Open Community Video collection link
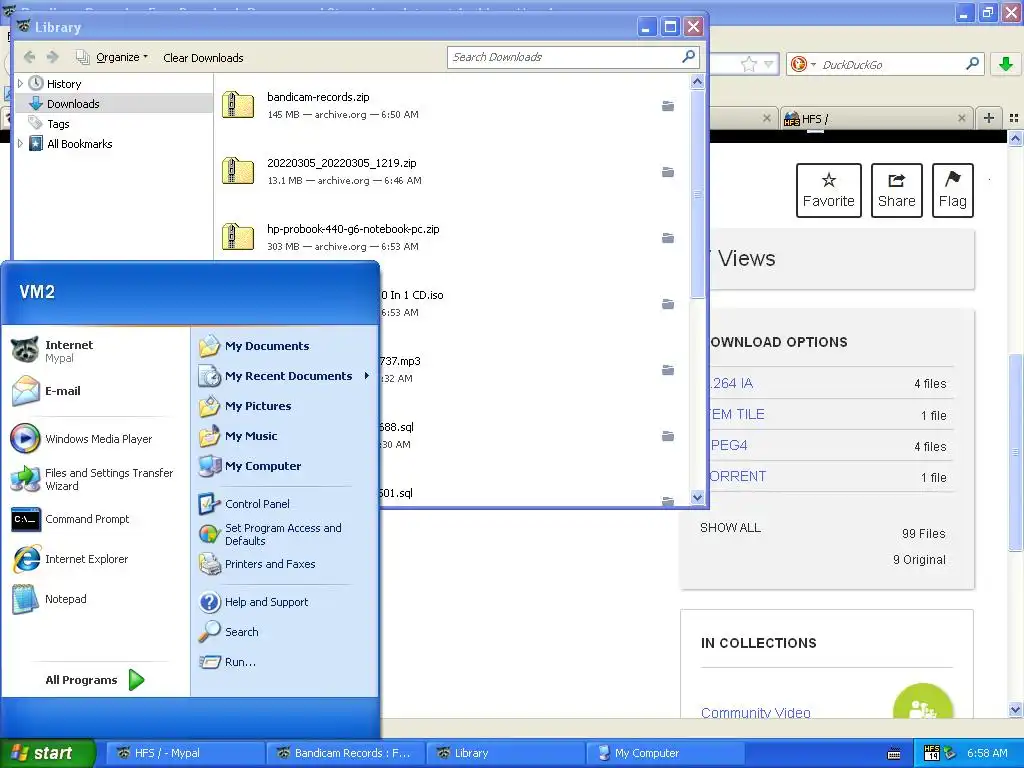This screenshot has height=768, width=1024. [x=756, y=712]
